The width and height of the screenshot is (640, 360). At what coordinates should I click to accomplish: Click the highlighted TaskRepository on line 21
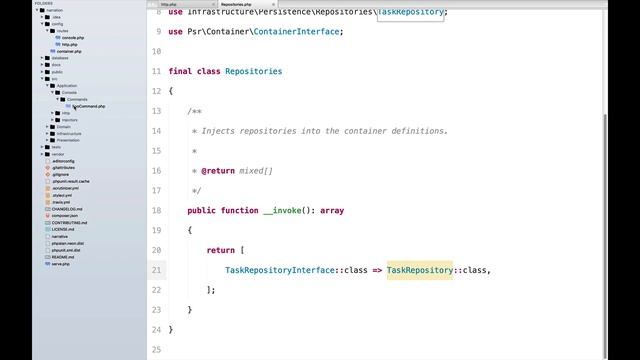[420, 270]
